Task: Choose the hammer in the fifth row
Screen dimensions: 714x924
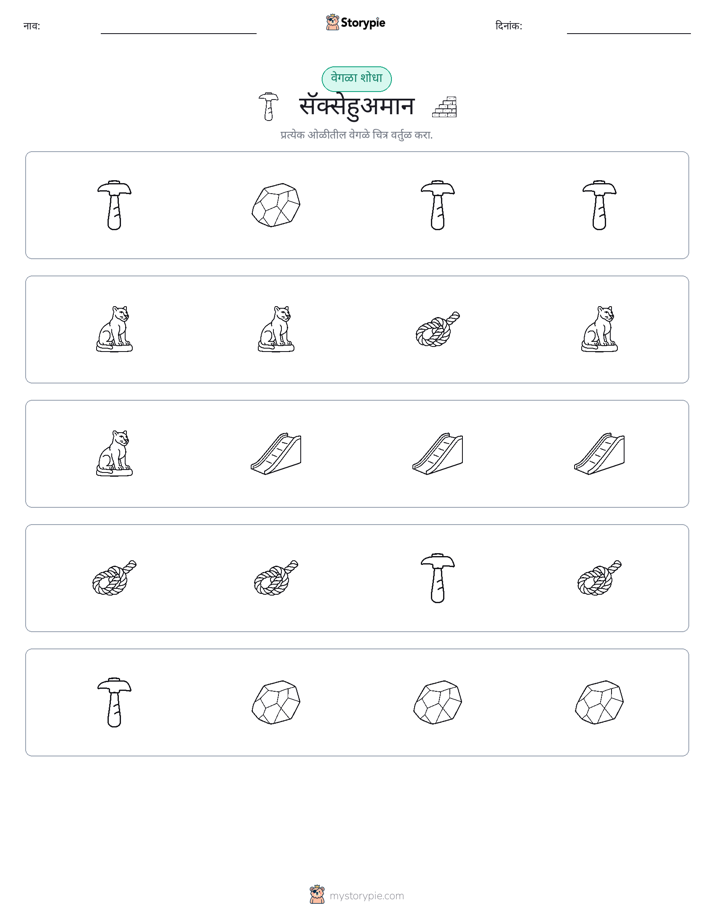Action: (114, 702)
